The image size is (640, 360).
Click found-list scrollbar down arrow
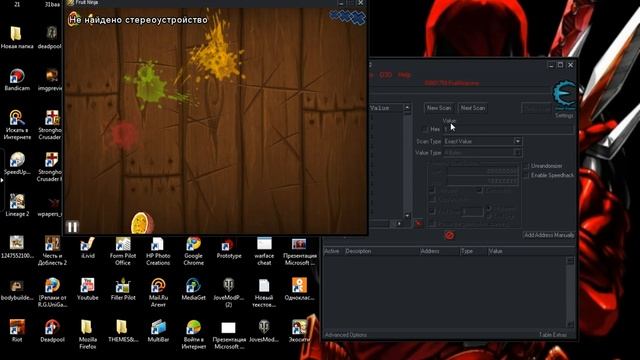[x=407, y=216]
